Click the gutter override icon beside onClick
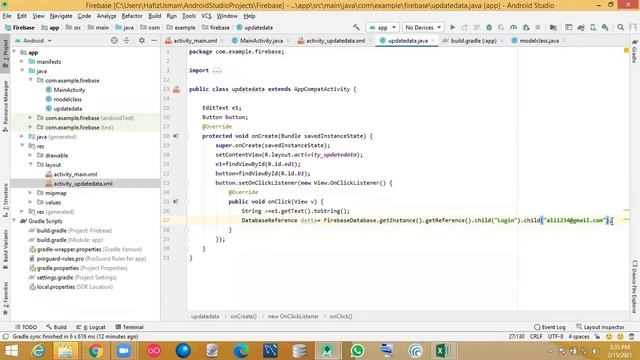Screen dimensions: 640x360 pyautogui.click(x=176, y=202)
